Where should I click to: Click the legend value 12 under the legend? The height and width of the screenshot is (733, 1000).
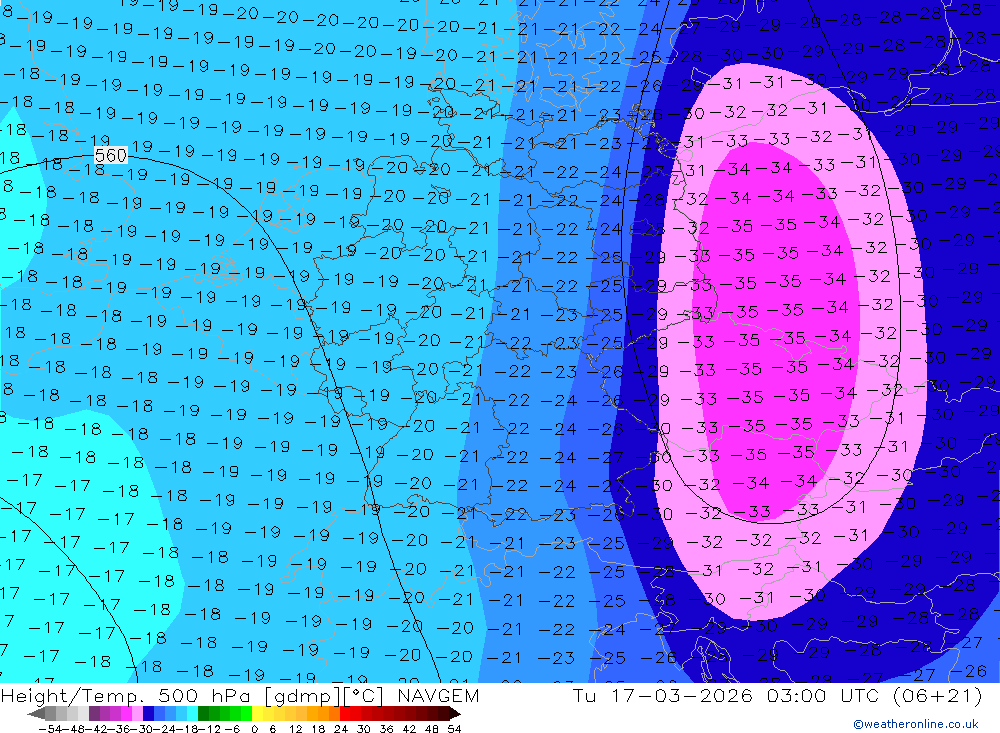(x=295, y=729)
